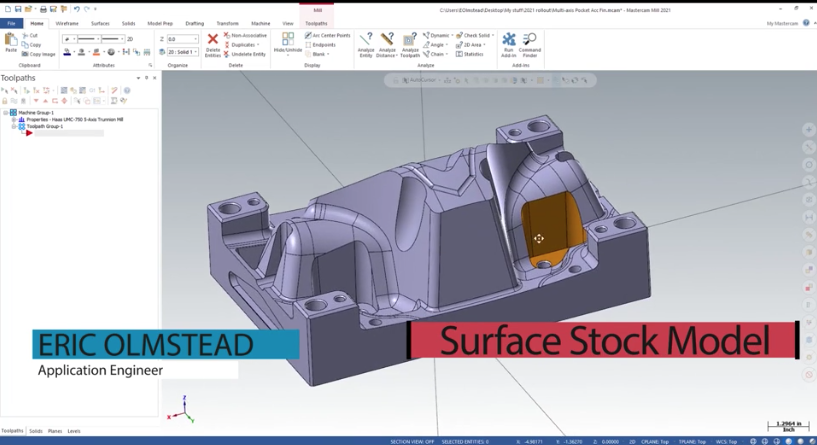817x445 pixels.
Task: Click the lock icon in Toolpaths toolbar
Action: pyautogui.click(x=5, y=101)
